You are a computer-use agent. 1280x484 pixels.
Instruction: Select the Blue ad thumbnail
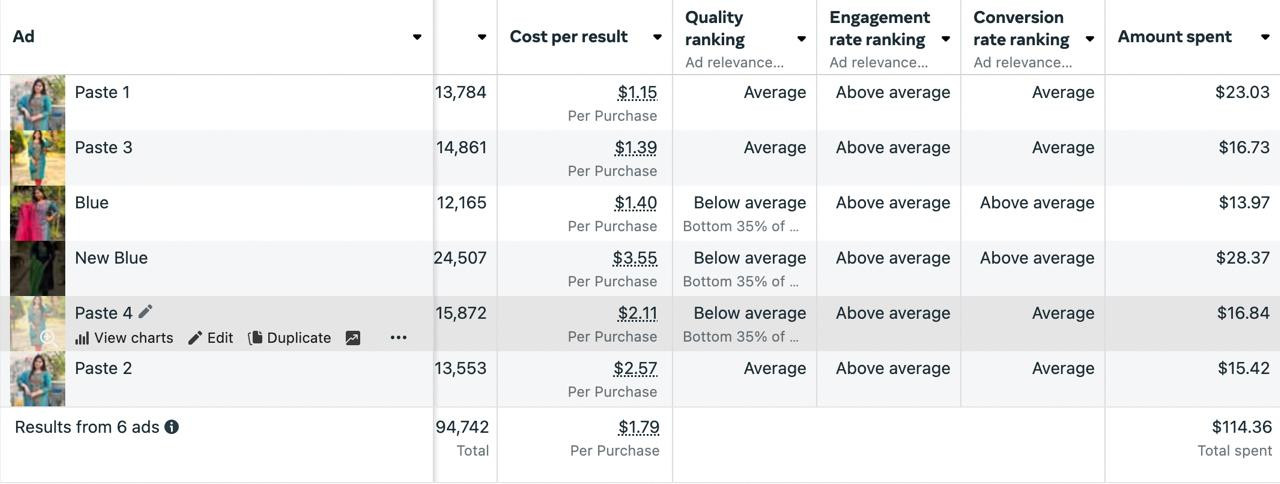[x=38, y=213]
